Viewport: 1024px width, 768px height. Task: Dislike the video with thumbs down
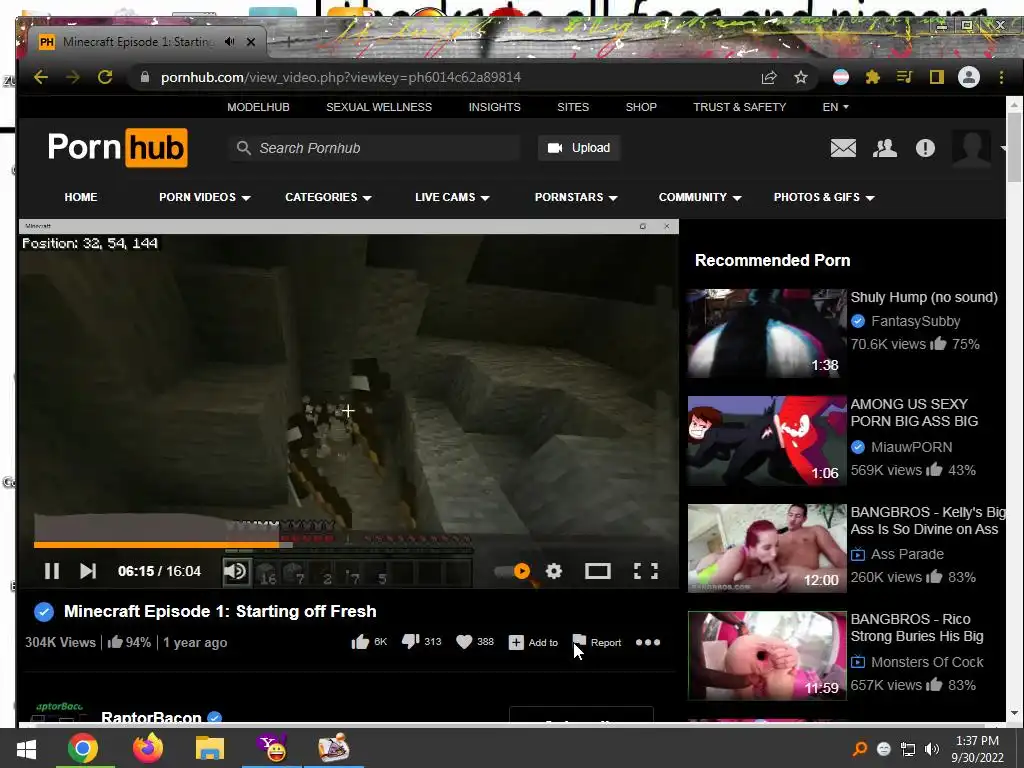point(421,642)
